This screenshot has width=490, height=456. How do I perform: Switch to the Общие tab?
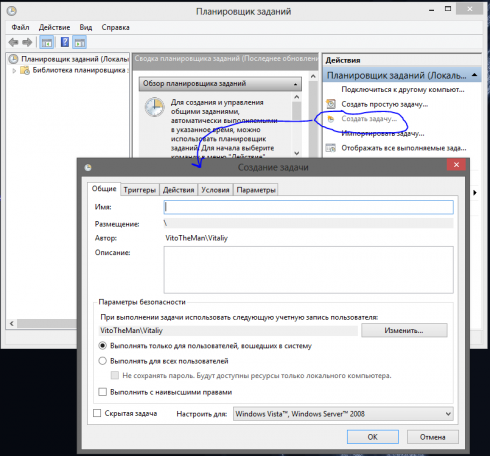[104, 189]
